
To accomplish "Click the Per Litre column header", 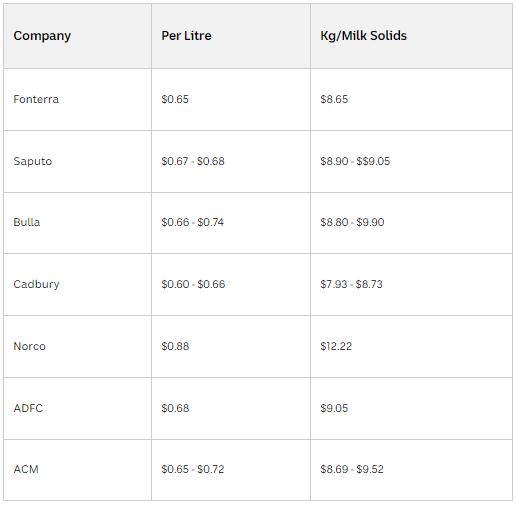I will tap(231, 36).
